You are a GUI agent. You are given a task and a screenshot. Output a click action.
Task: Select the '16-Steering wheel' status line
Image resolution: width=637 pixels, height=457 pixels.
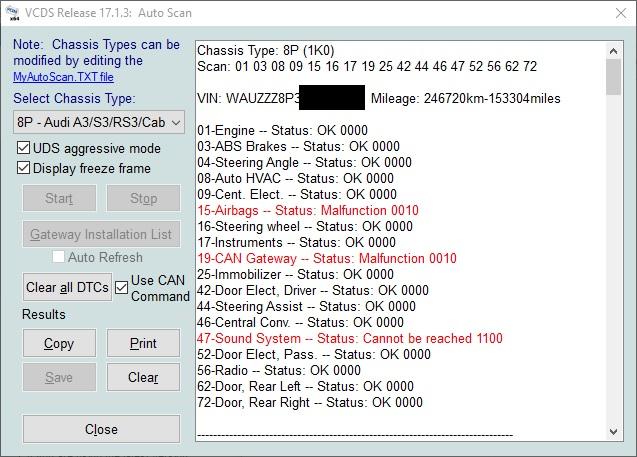[x=305, y=226]
